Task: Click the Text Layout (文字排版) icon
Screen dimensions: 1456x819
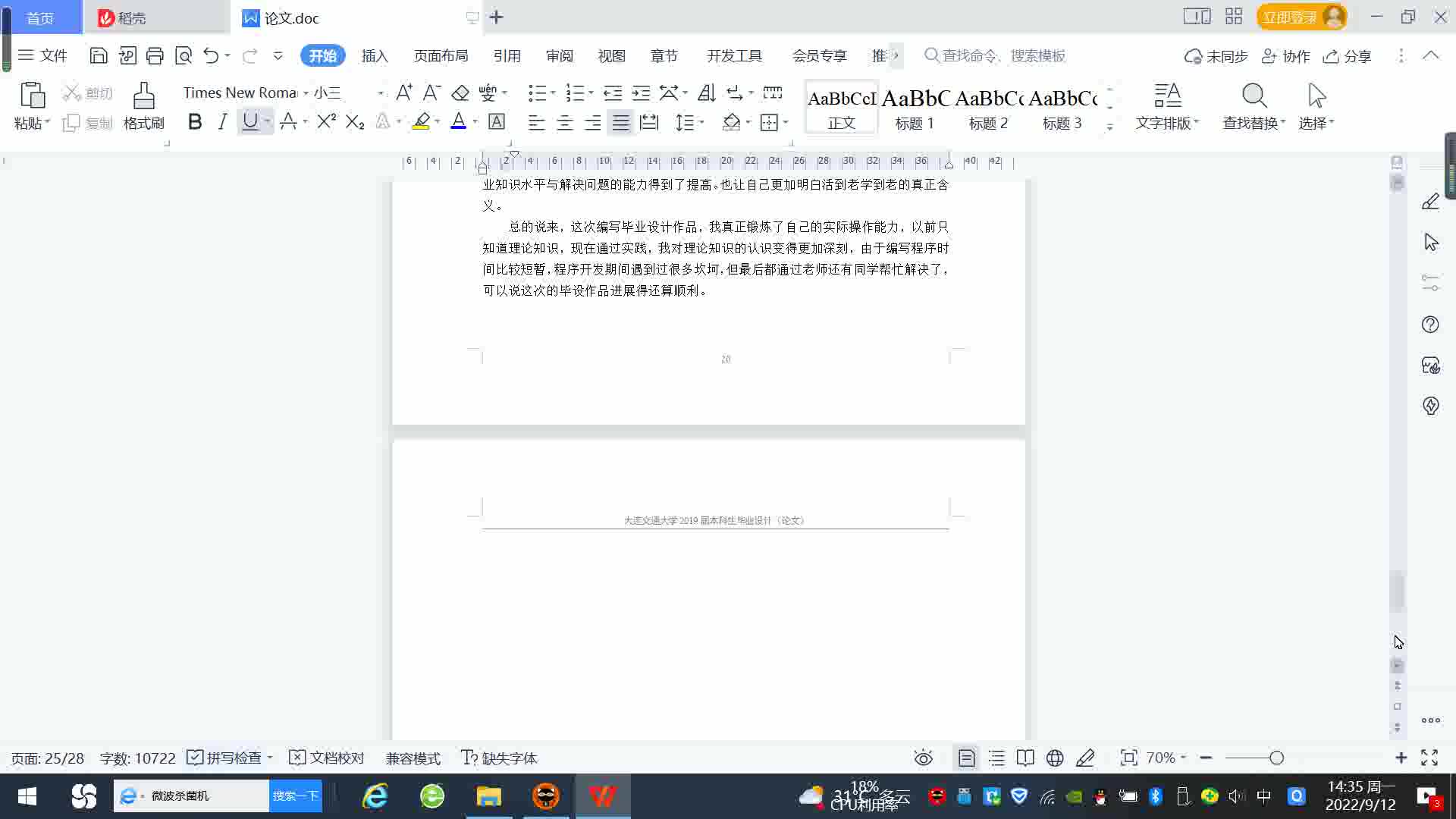Action: coord(1167,106)
